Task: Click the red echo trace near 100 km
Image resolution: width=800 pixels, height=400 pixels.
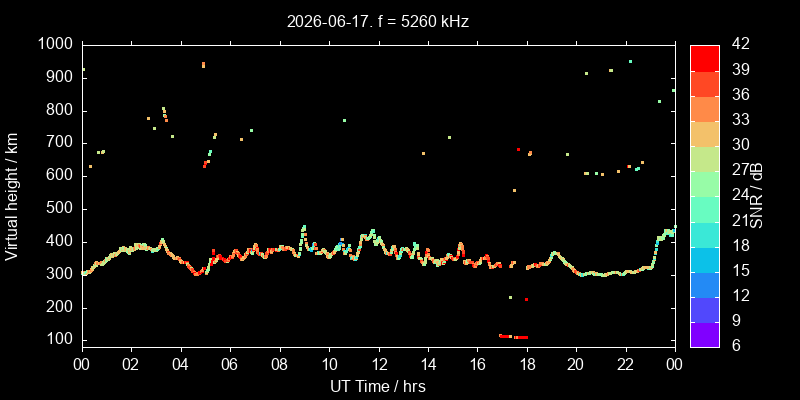Action: point(513,337)
